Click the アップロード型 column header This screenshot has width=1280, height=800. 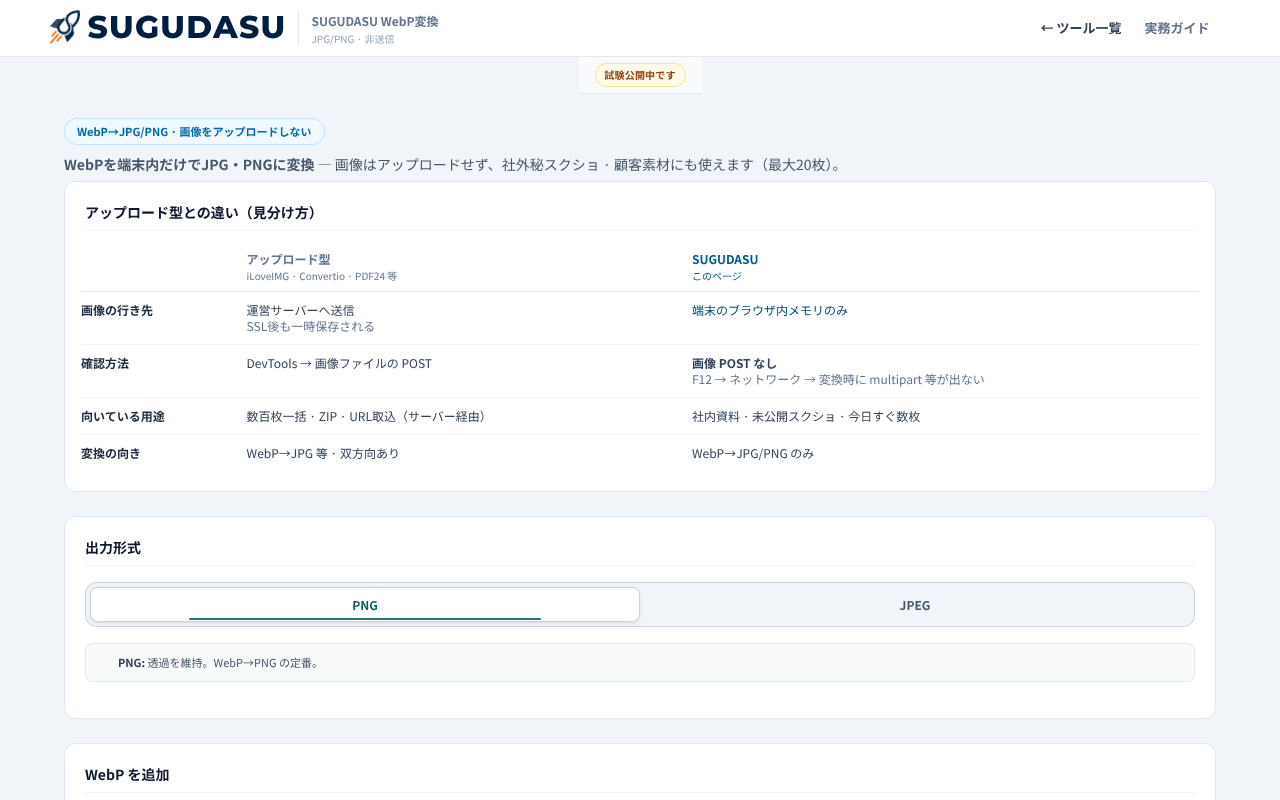(x=288, y=259)
